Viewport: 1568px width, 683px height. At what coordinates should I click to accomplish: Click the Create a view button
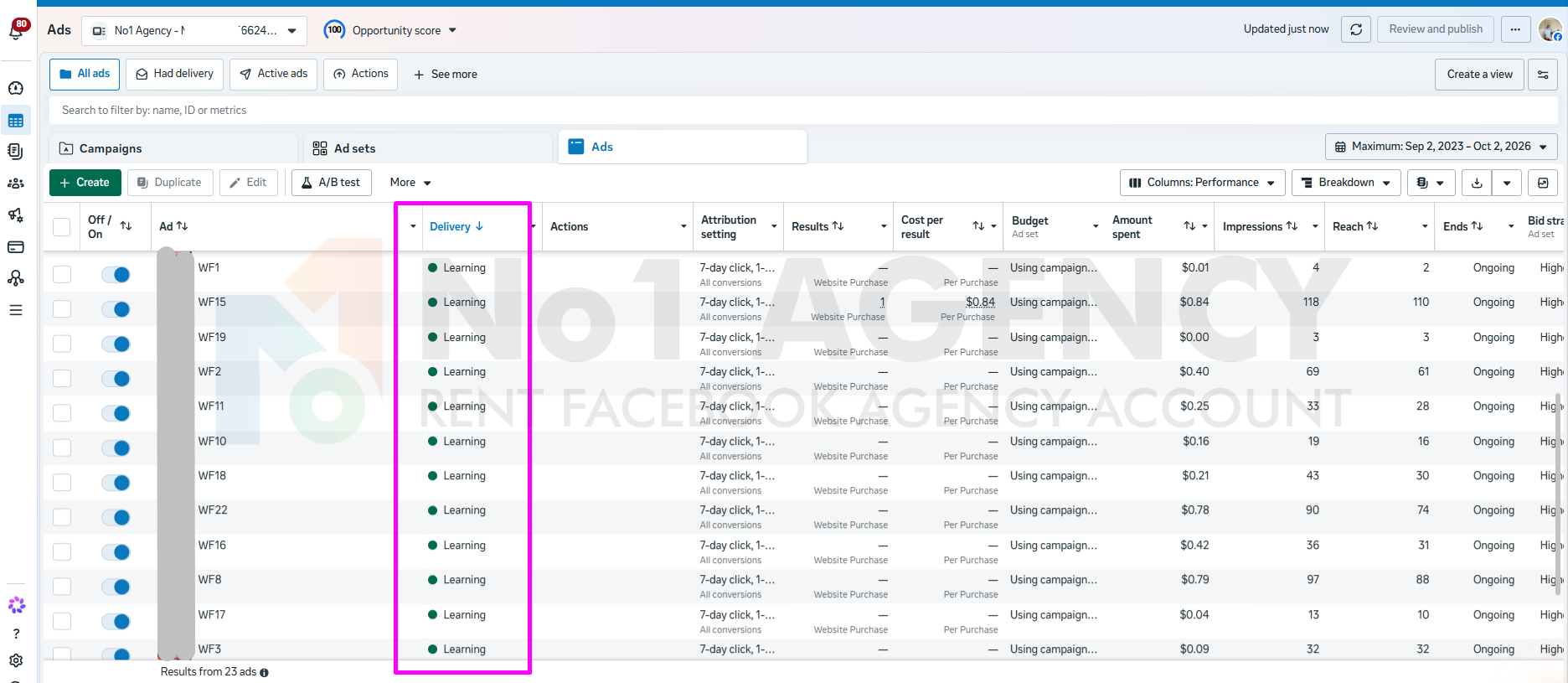1479,75
